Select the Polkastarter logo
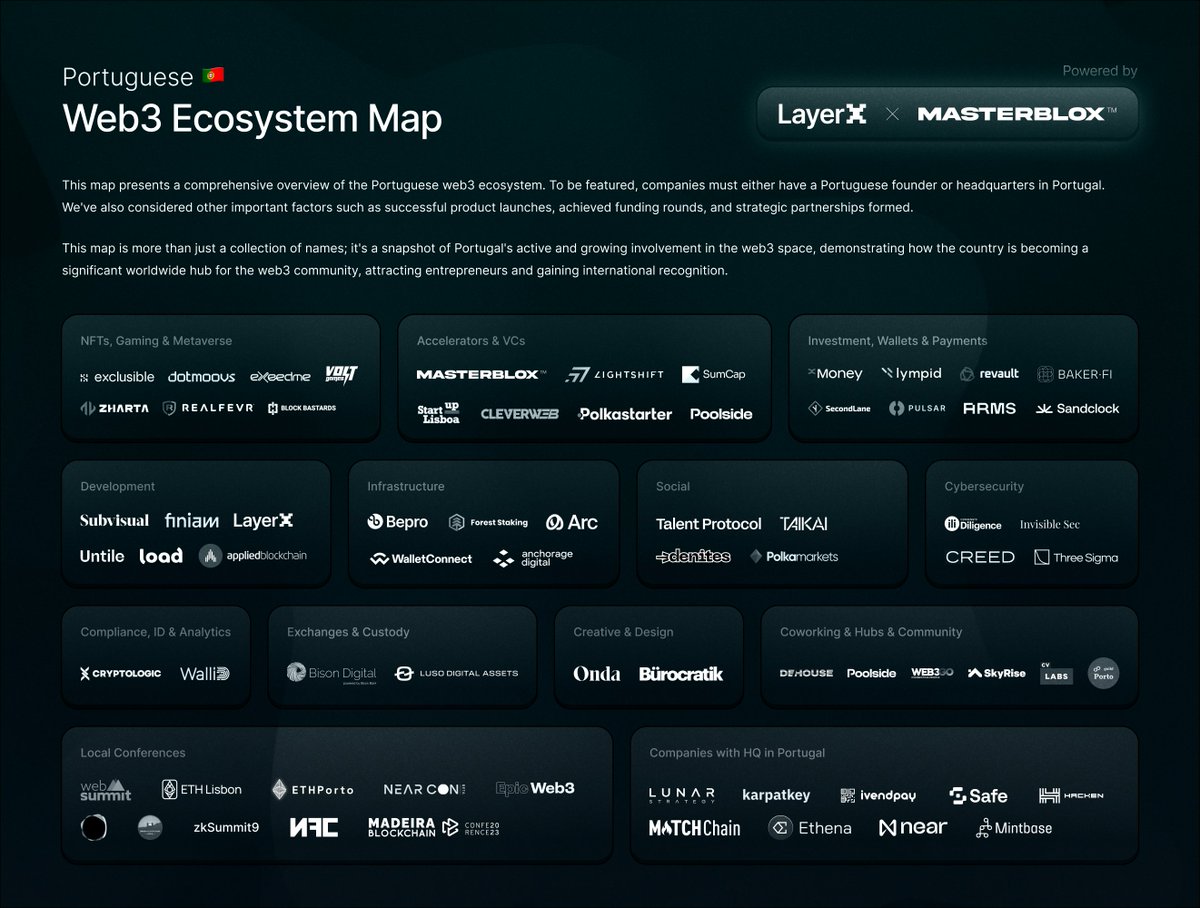Image resolution: width=1200 pixels, height=908 pixels. click(625, 414)
